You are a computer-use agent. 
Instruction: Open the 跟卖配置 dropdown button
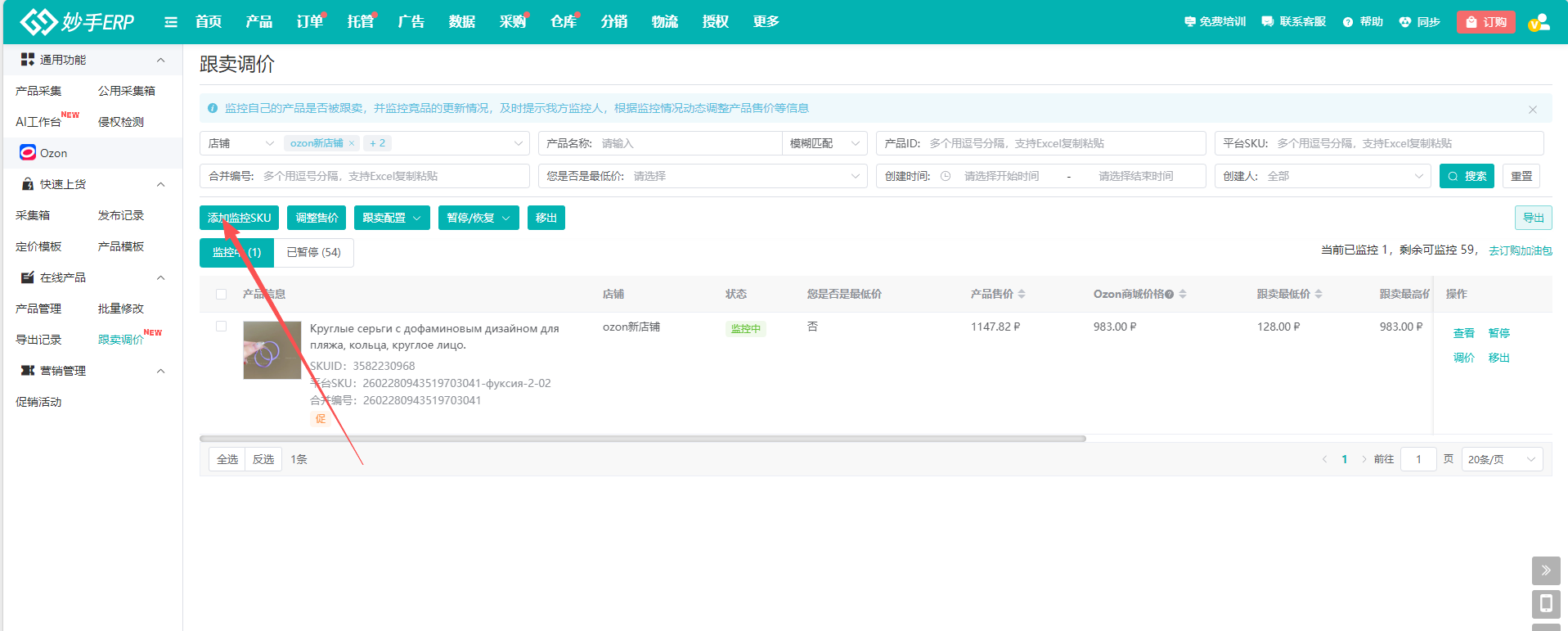392,218
